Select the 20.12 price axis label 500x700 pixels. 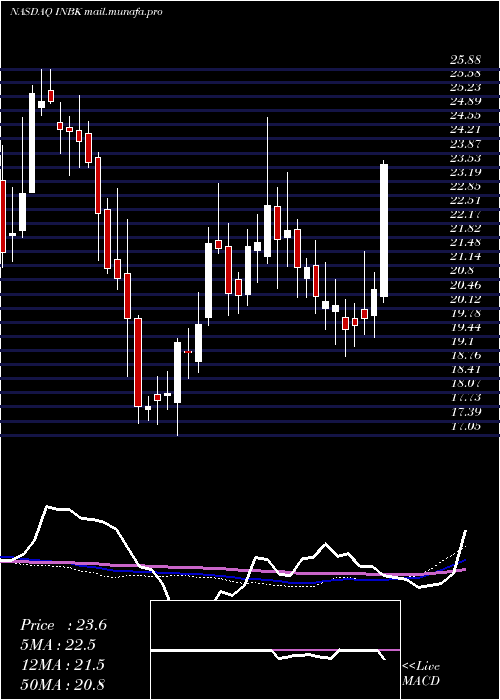465,299
